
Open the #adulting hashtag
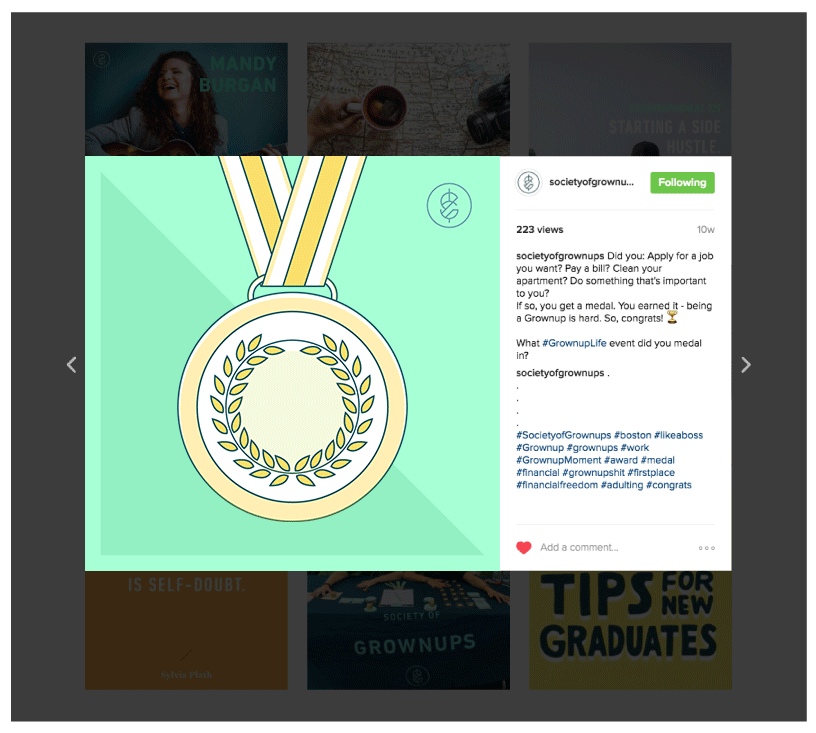click(622, 485)
